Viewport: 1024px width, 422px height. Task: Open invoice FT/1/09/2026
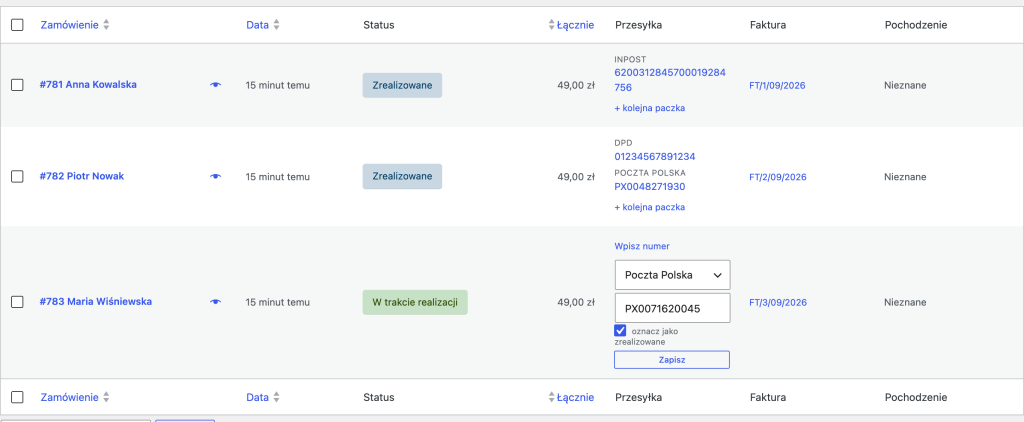(x=777, y=86)
